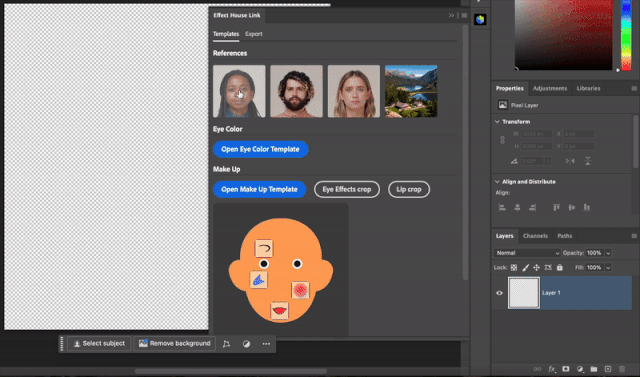This screenshot has width=640, height=377.
Task: Open the Opacity slider dropdown arrow
Action: [608, 253]
